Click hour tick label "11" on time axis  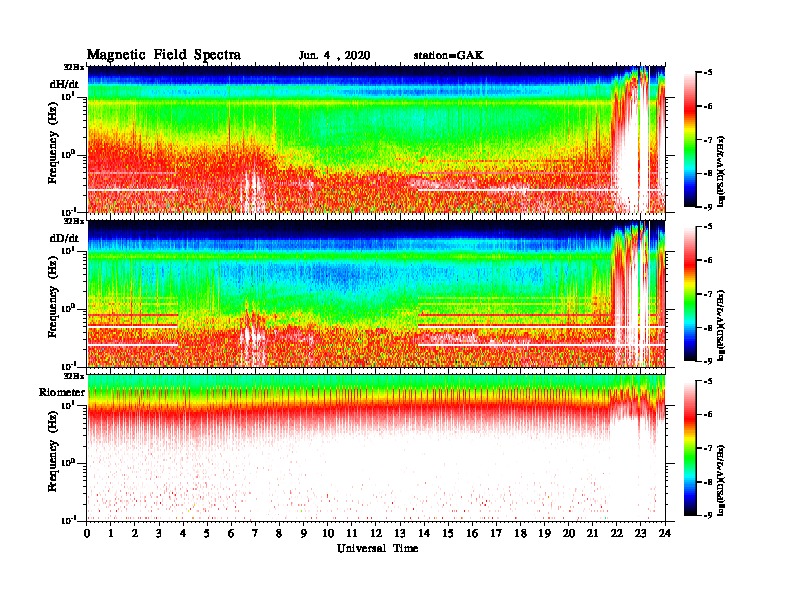[352, 533]
